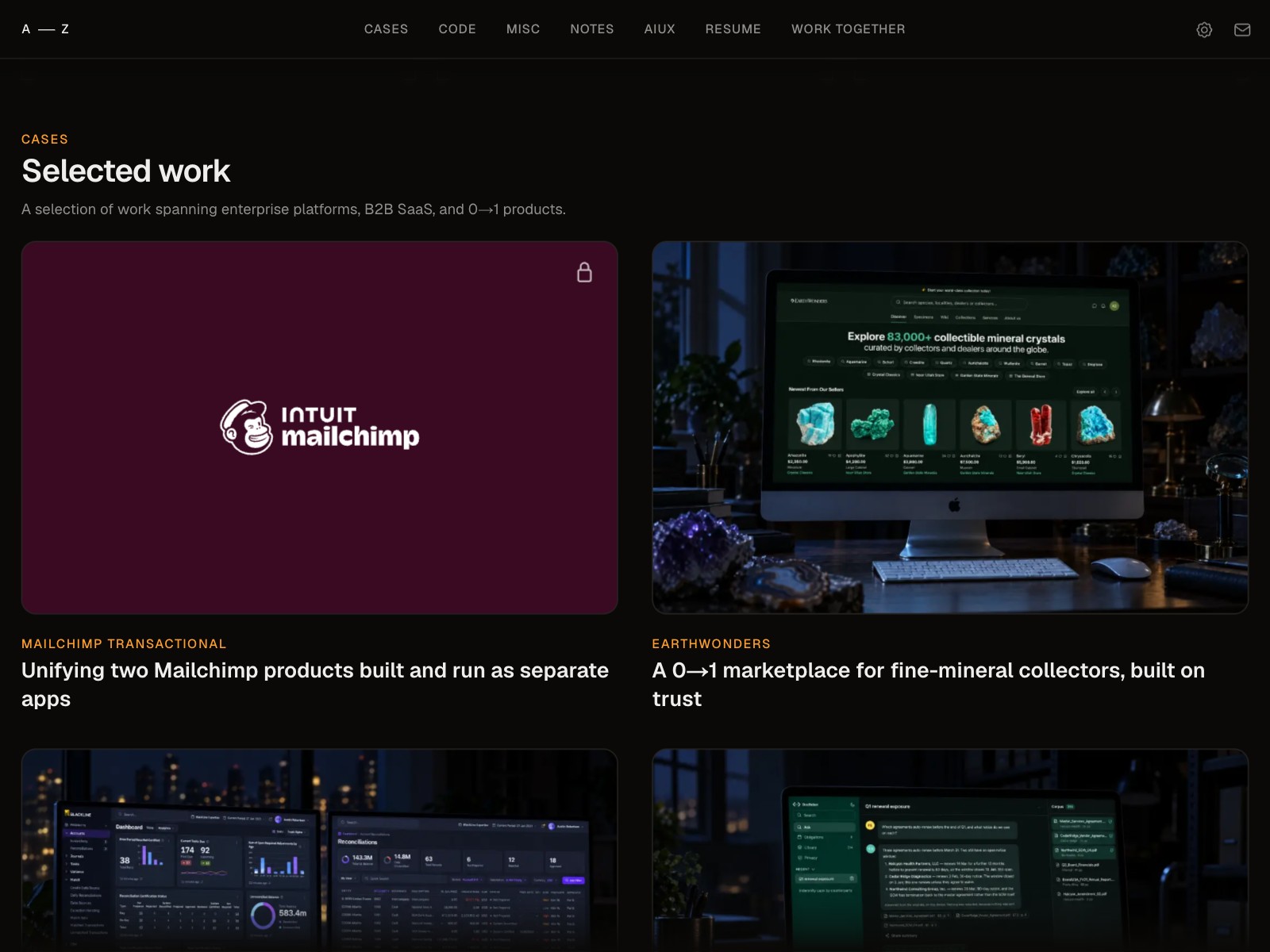Viewport: 1270px width, 952px height.
Task: Go to the MISC section
Action: [x=523, y=29]
